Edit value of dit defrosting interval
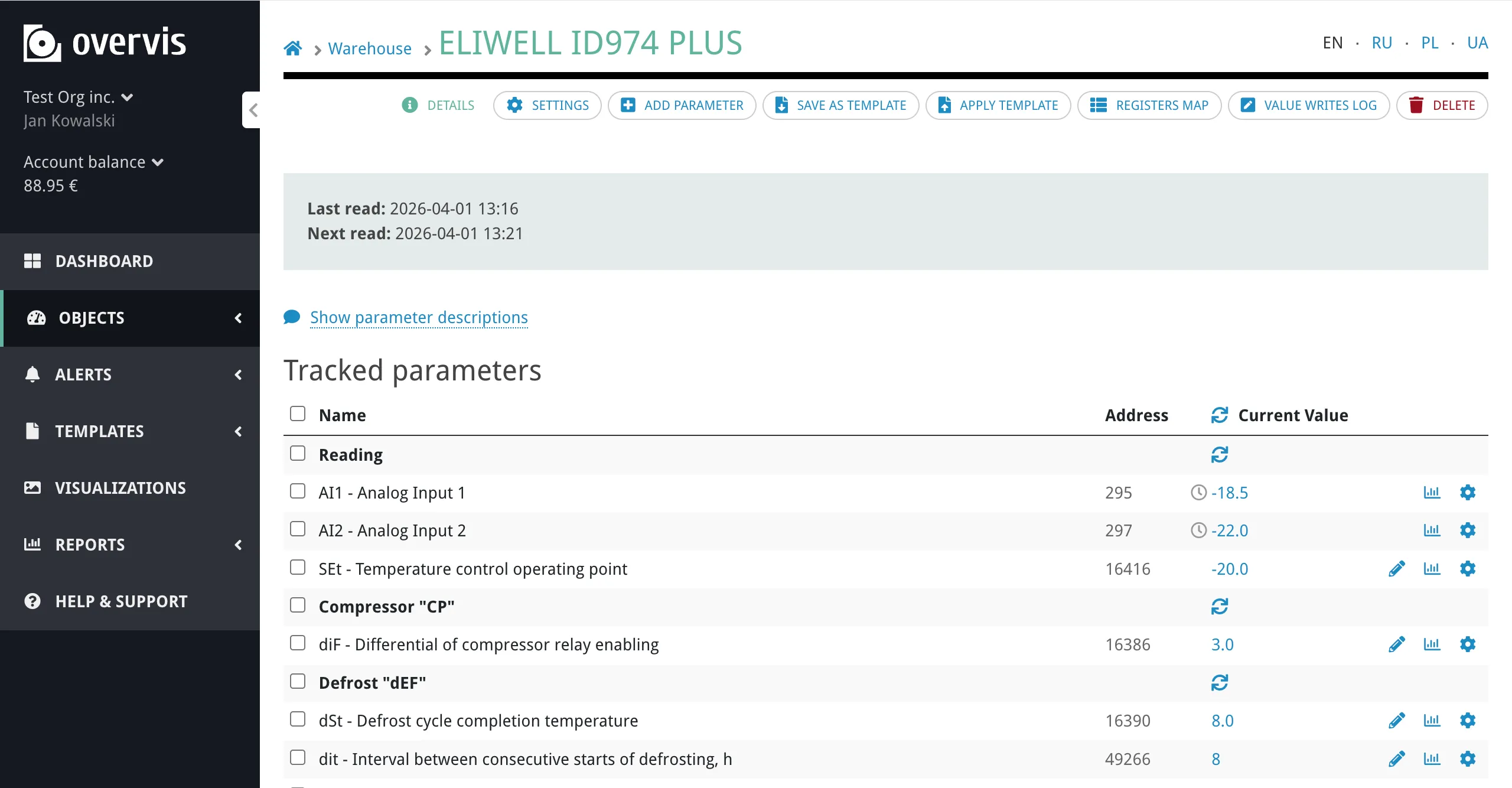This screenshot has height=788, width=1512. point(1397,759)
